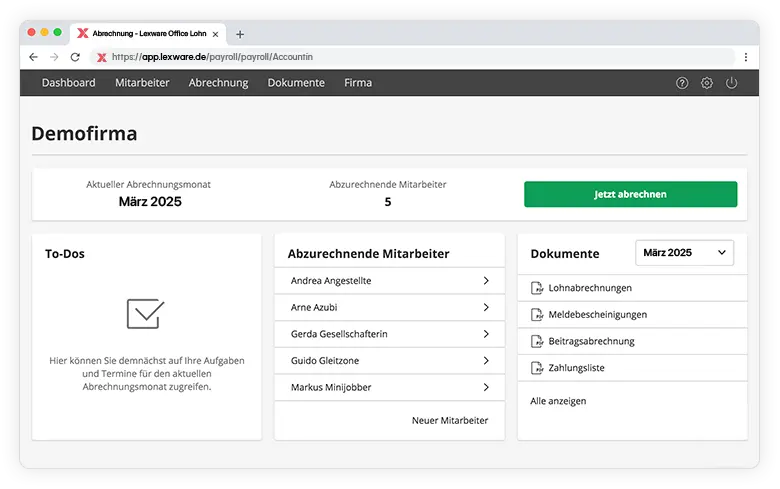
Task: Open the März 2025 month dropdown
Action: tap(684, 253)
